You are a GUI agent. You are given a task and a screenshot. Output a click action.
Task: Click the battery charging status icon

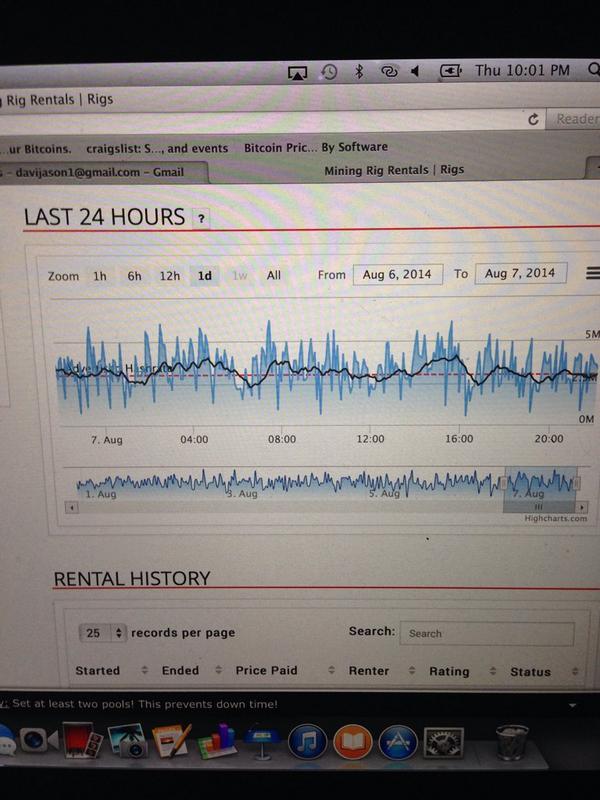[451, 71]
